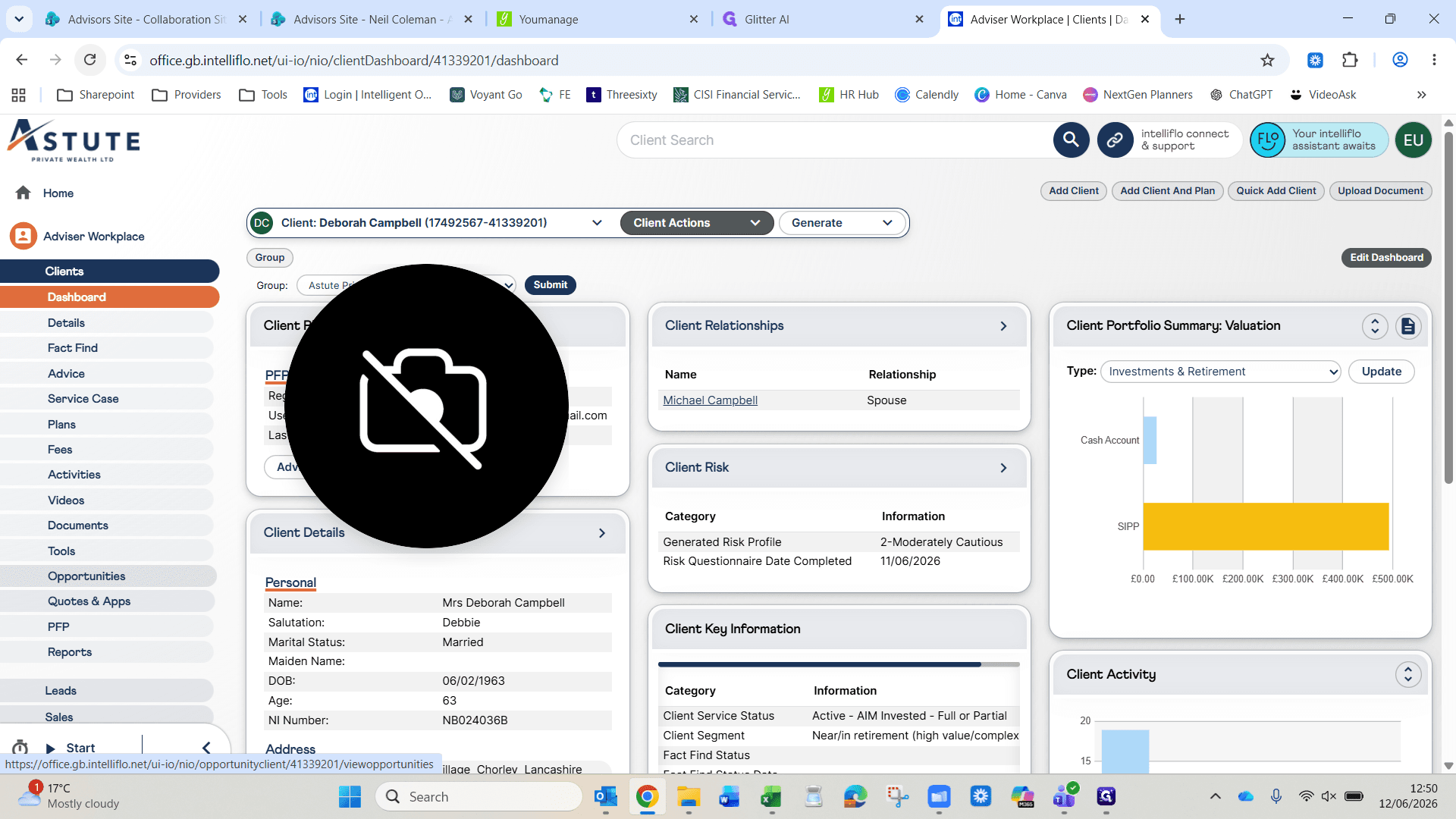Open the EU user profile avatar
This screenshot has width=1456, height=819.
click(1413, 140)
